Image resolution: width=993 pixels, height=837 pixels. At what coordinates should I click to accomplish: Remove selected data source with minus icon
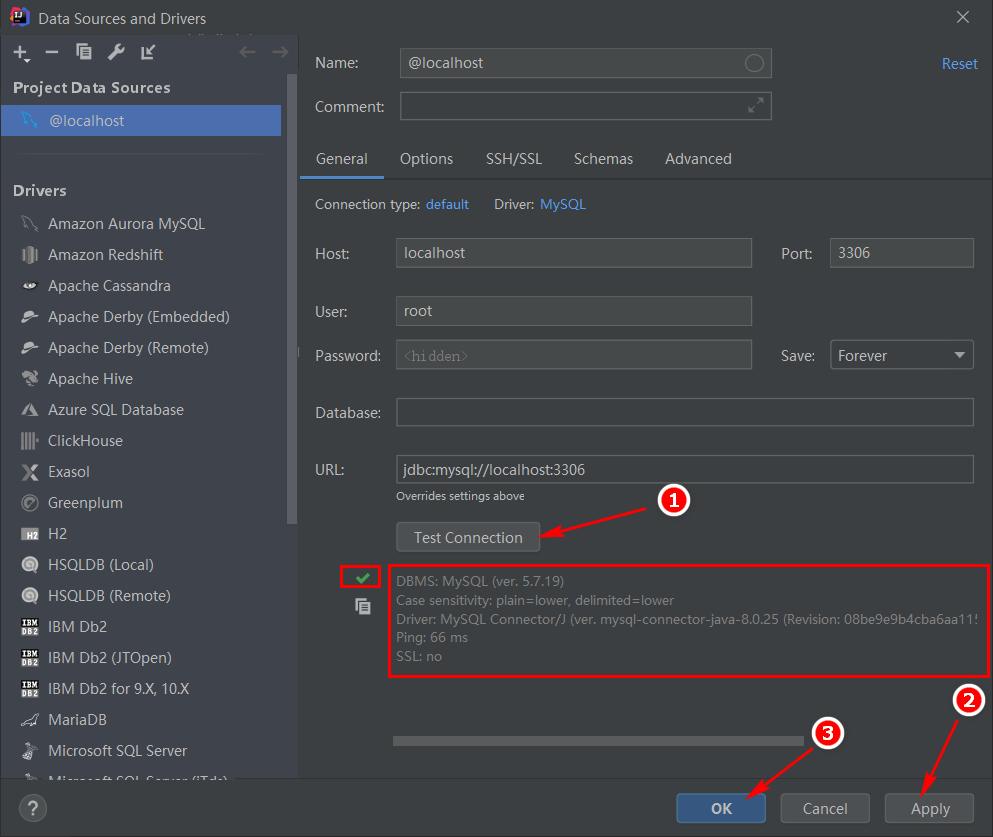click(x=52, y=53)
